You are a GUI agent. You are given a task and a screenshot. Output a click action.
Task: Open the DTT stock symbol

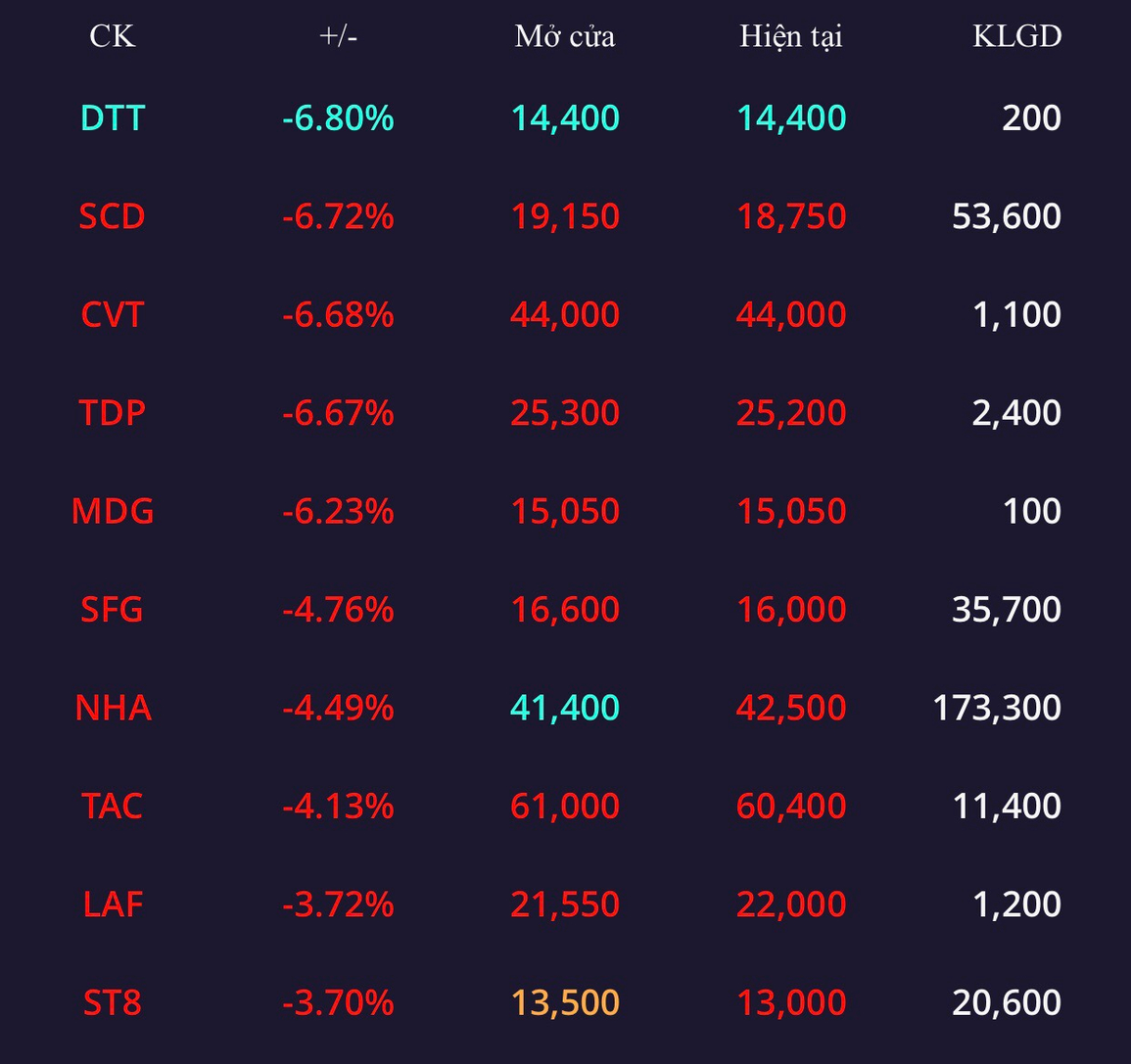(113, 117)
